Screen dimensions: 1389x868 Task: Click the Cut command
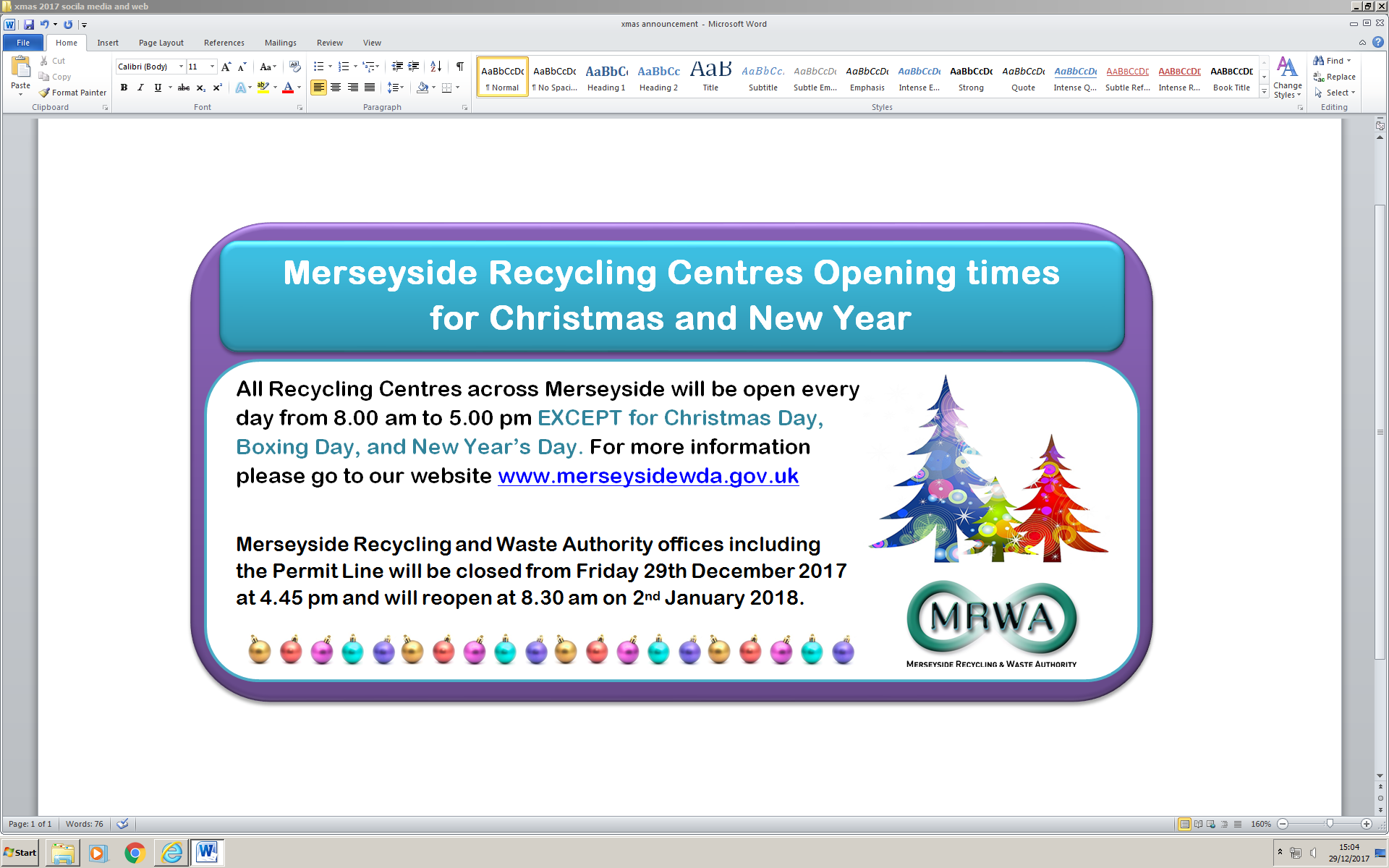(52, 61)
